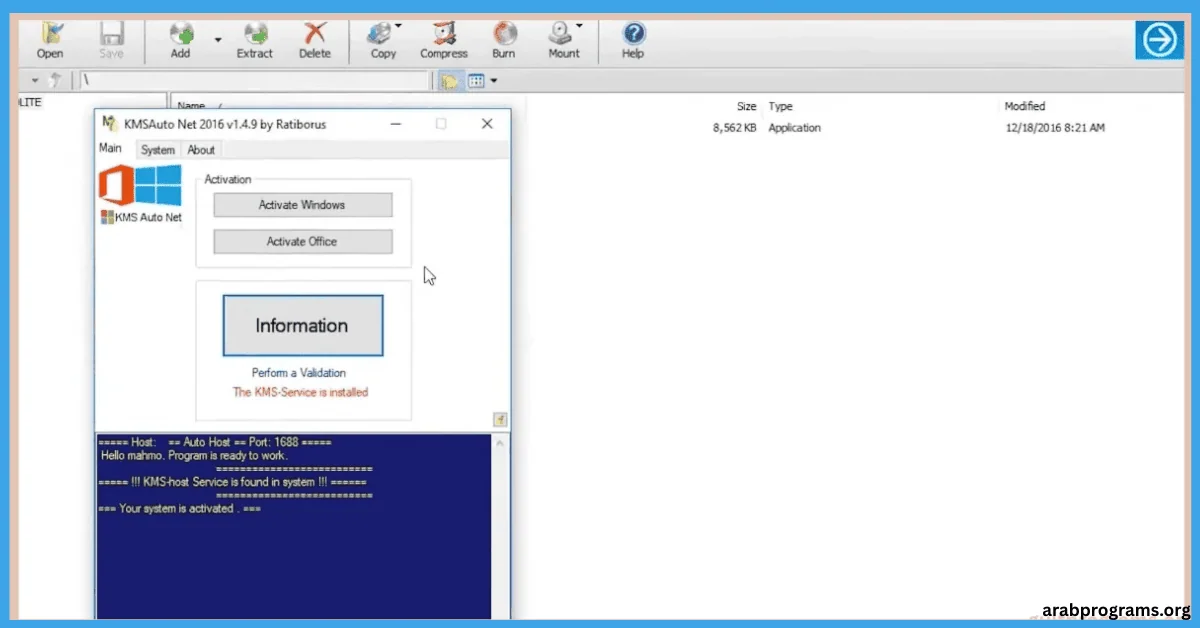Click the blue circled right-arrow icon
The height and width of the screenshot is (628, 1200).
coord(1158,41)
